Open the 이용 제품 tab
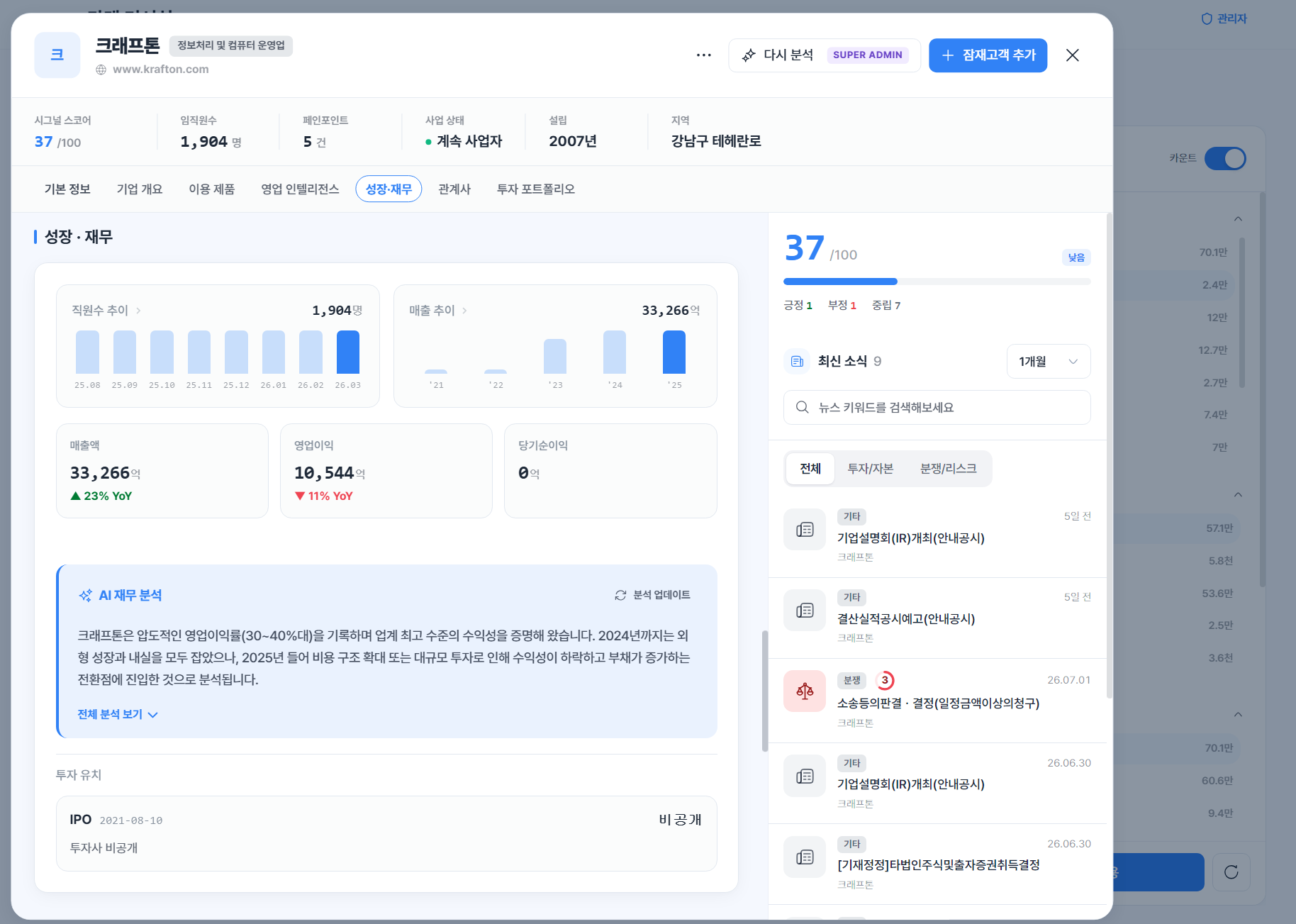The width and height of the screenshot is (1296, 924). pos(212,189)
